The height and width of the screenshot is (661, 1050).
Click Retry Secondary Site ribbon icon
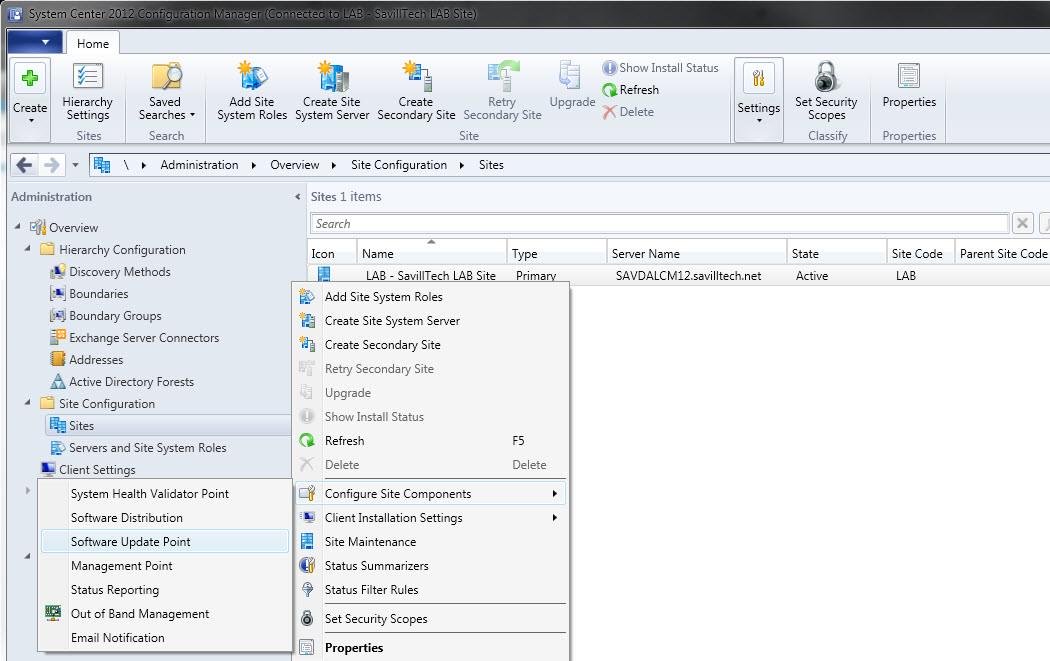coord(502,76)
